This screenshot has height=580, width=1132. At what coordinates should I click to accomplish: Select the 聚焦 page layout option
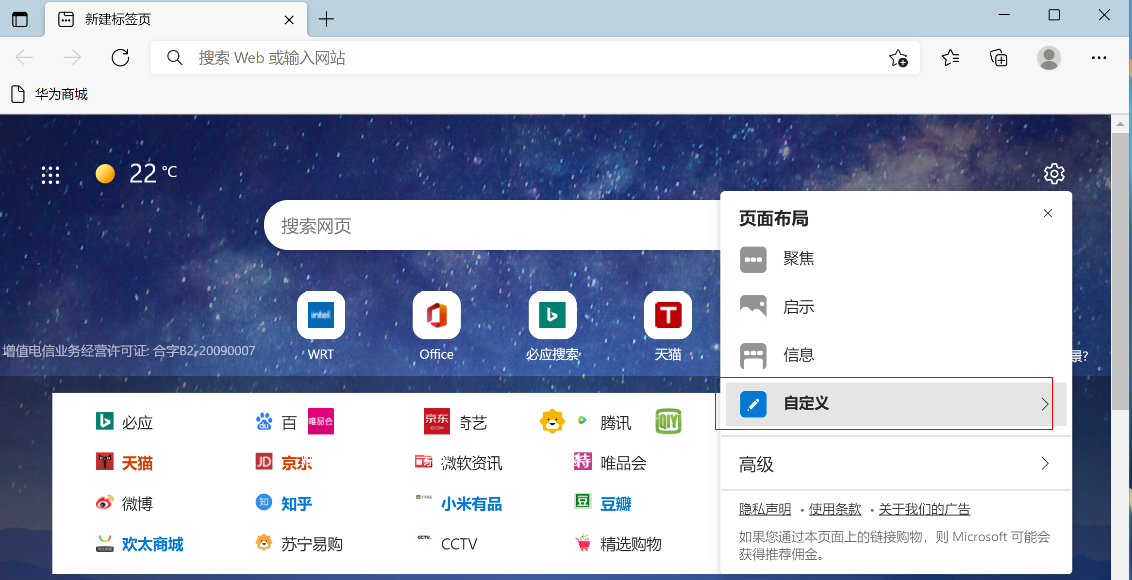[x=798, y=259]
